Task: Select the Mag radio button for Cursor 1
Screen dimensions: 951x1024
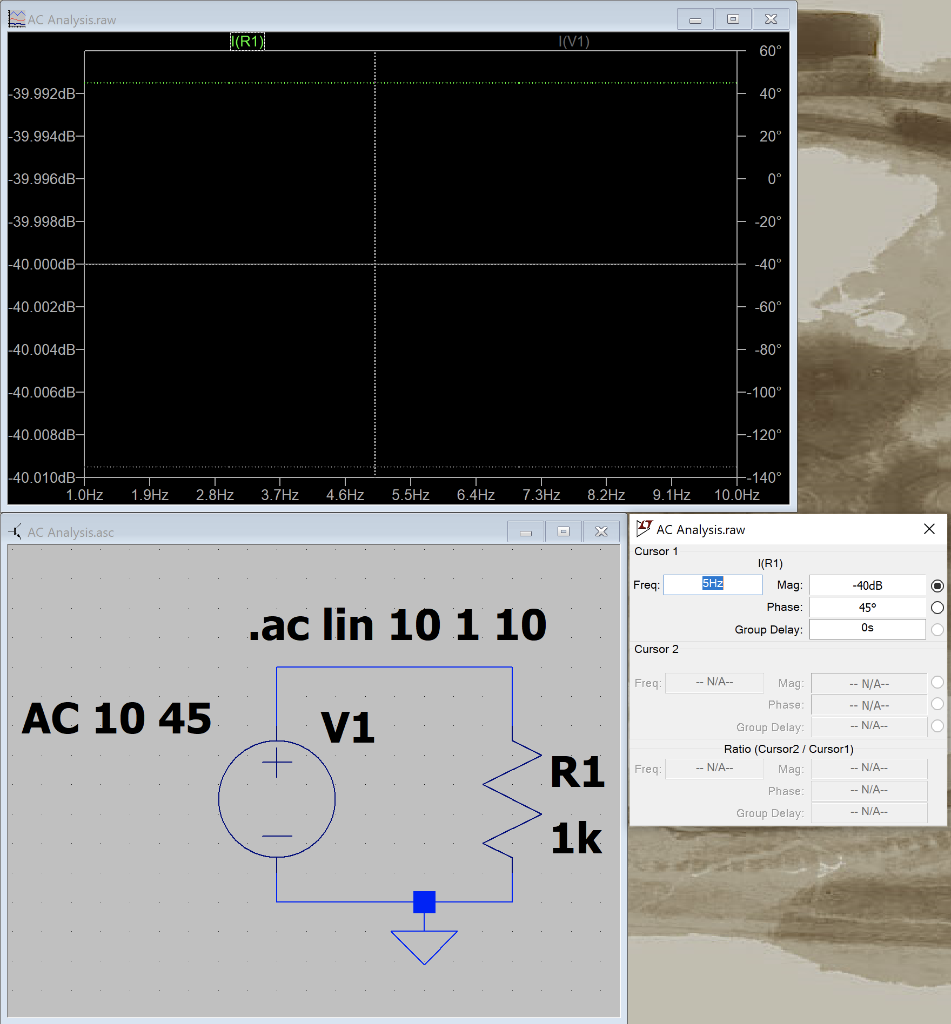Action: [935, 585]
